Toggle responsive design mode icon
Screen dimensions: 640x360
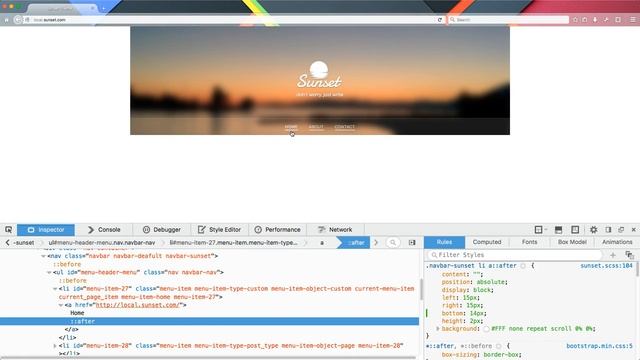[x=575, y=230]
